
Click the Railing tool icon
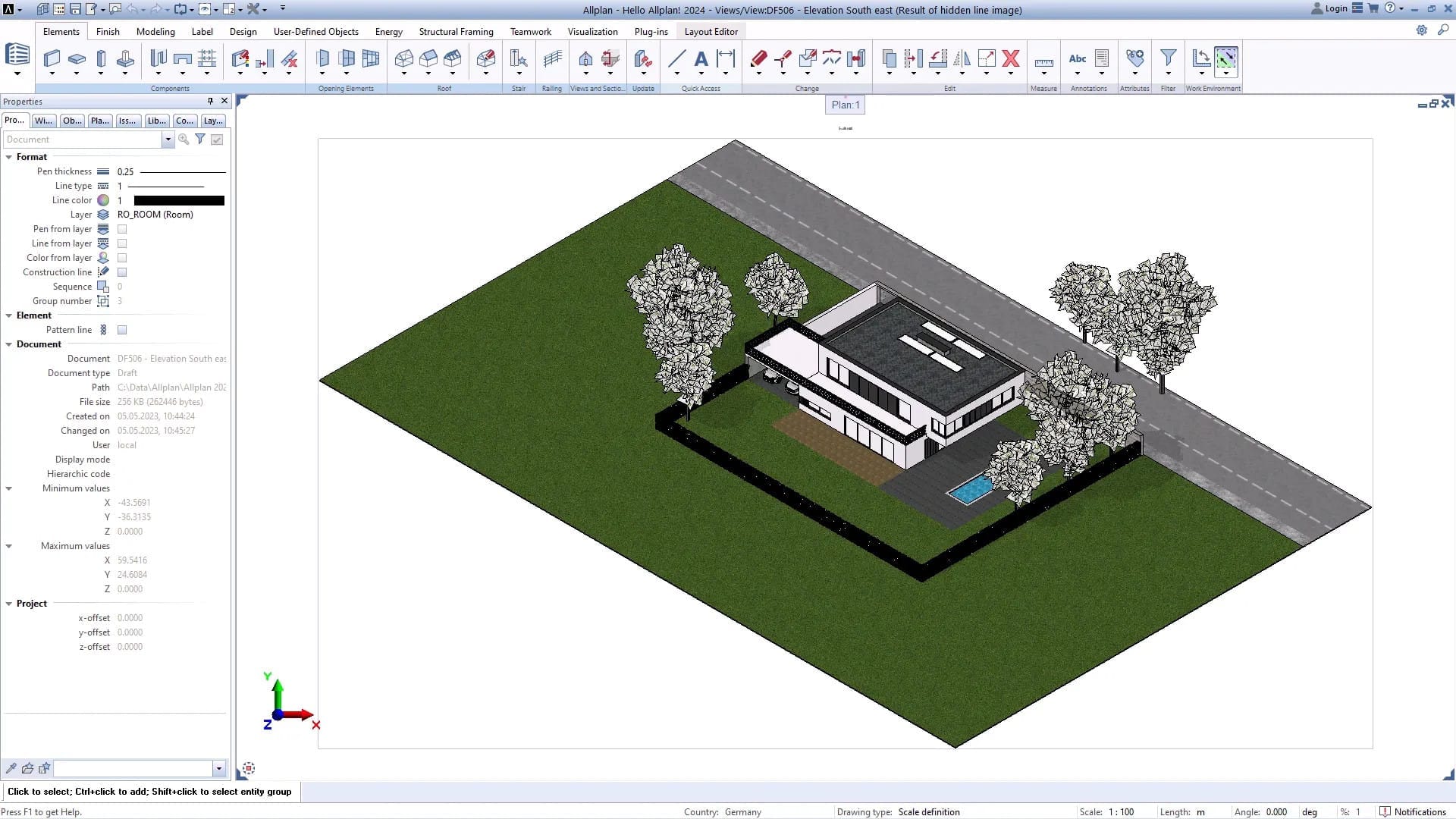click(552, 58)
